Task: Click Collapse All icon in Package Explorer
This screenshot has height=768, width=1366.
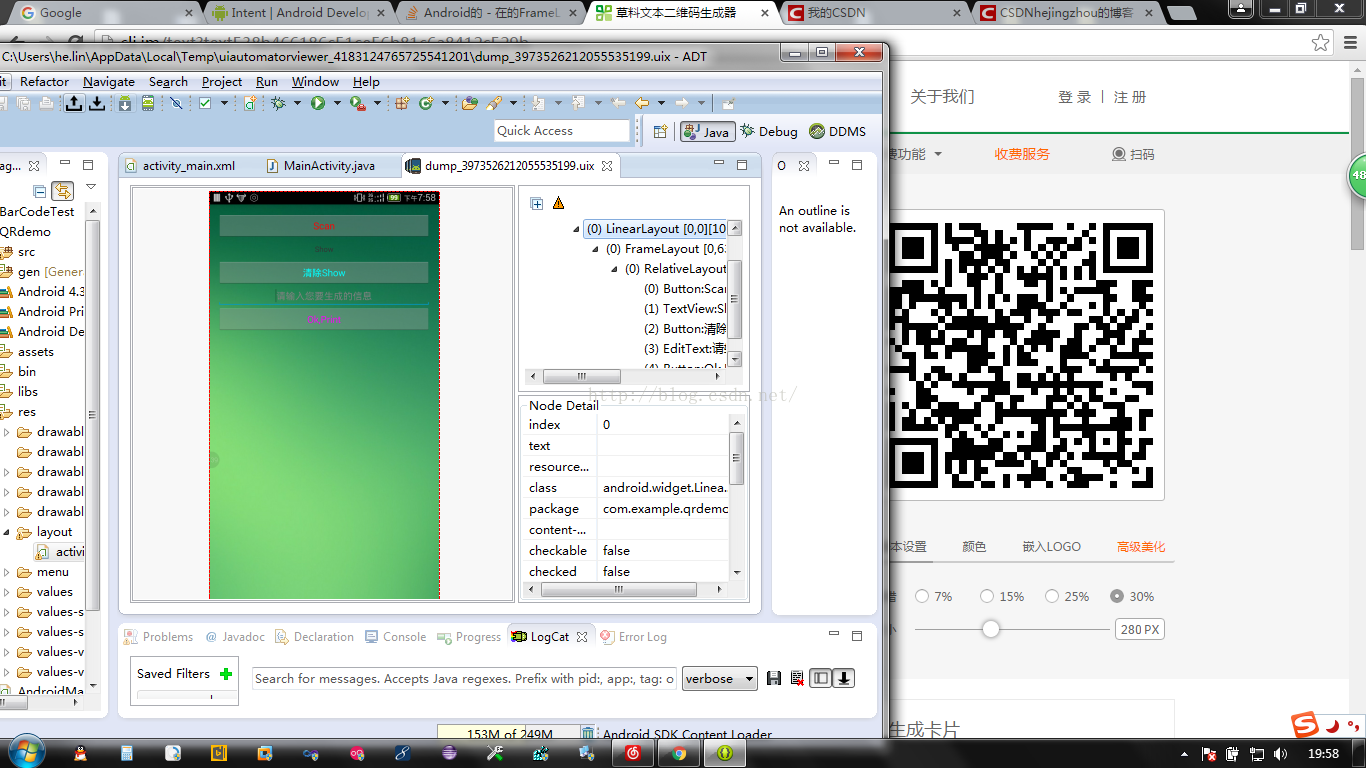Action: pyautogui.click(x=40, y=191)
